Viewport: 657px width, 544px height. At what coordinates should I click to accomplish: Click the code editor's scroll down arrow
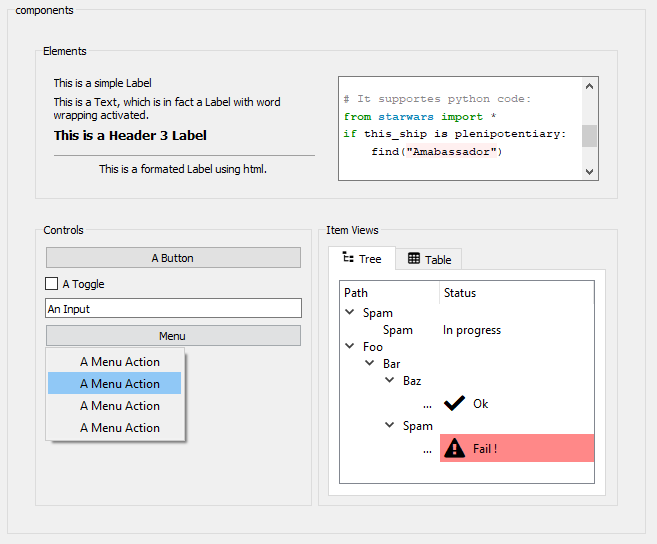(590, 171)
